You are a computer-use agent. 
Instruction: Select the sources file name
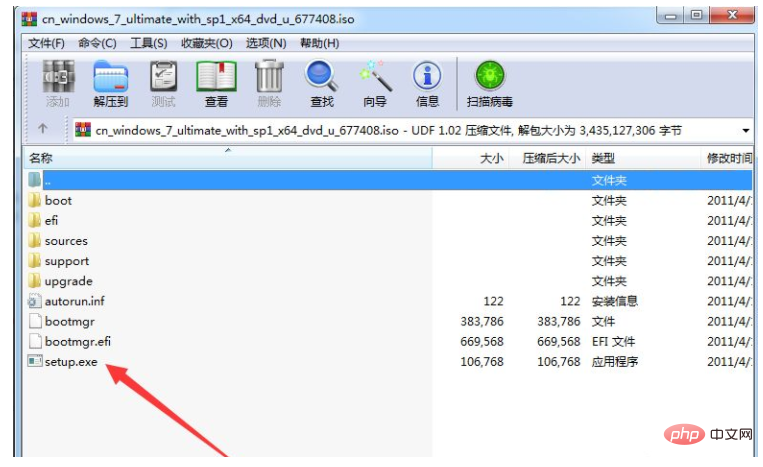click(66, 241)
